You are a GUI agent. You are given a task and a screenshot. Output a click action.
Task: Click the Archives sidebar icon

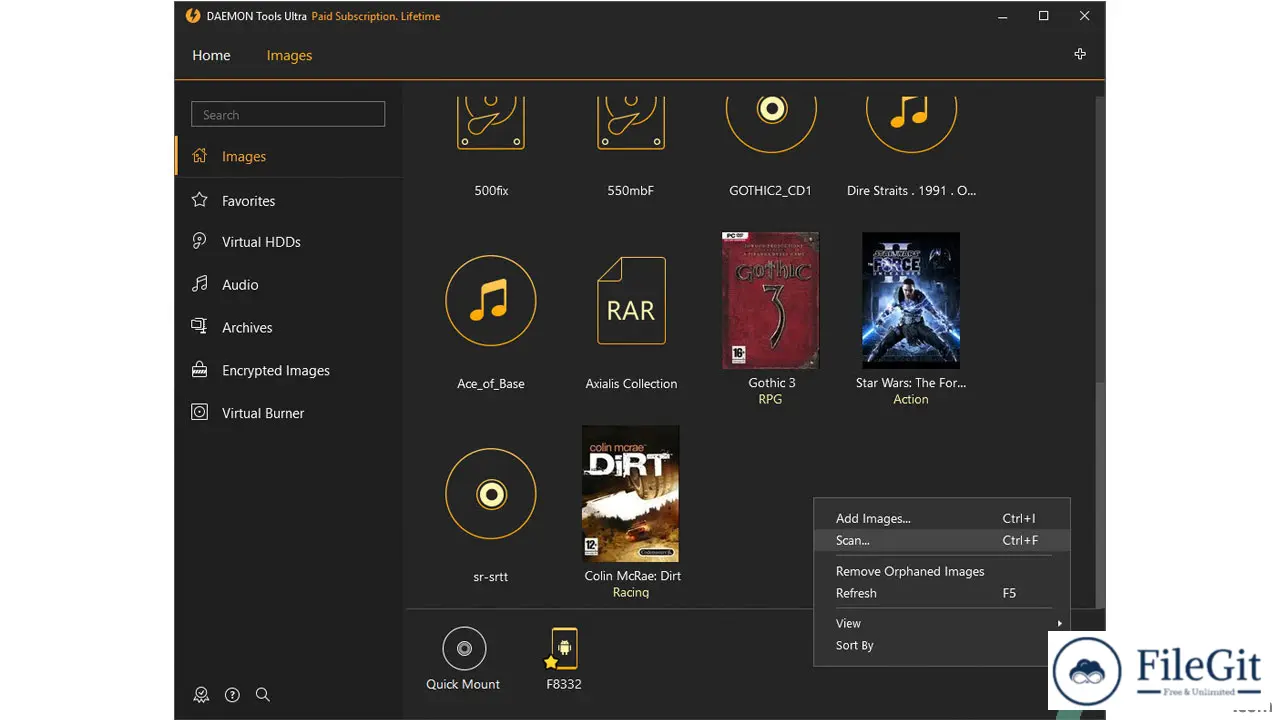click(x=200, y=327)
